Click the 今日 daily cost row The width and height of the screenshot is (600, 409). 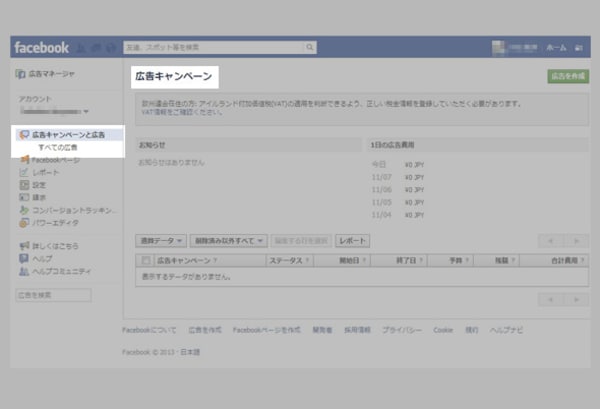tap(398, 165)
